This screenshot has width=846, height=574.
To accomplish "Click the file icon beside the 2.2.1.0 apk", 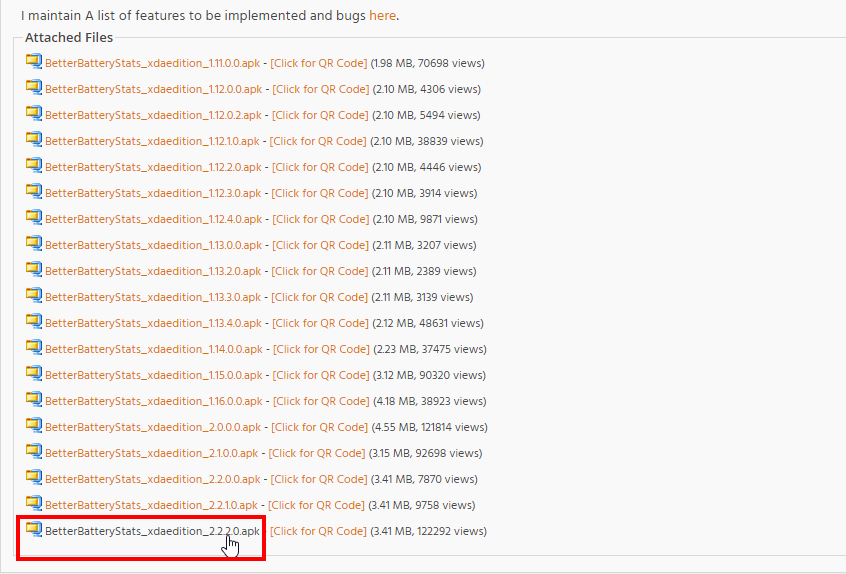I will coord(34,503).
